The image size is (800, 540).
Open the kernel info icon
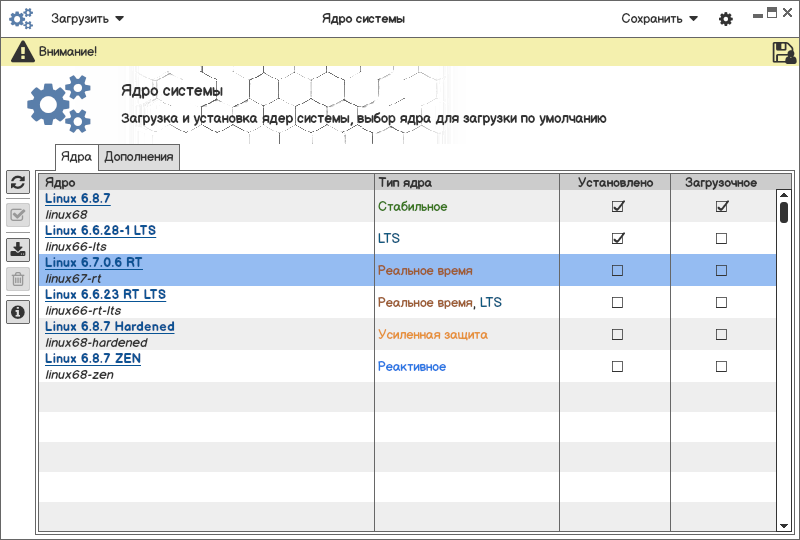click(18, 313)
